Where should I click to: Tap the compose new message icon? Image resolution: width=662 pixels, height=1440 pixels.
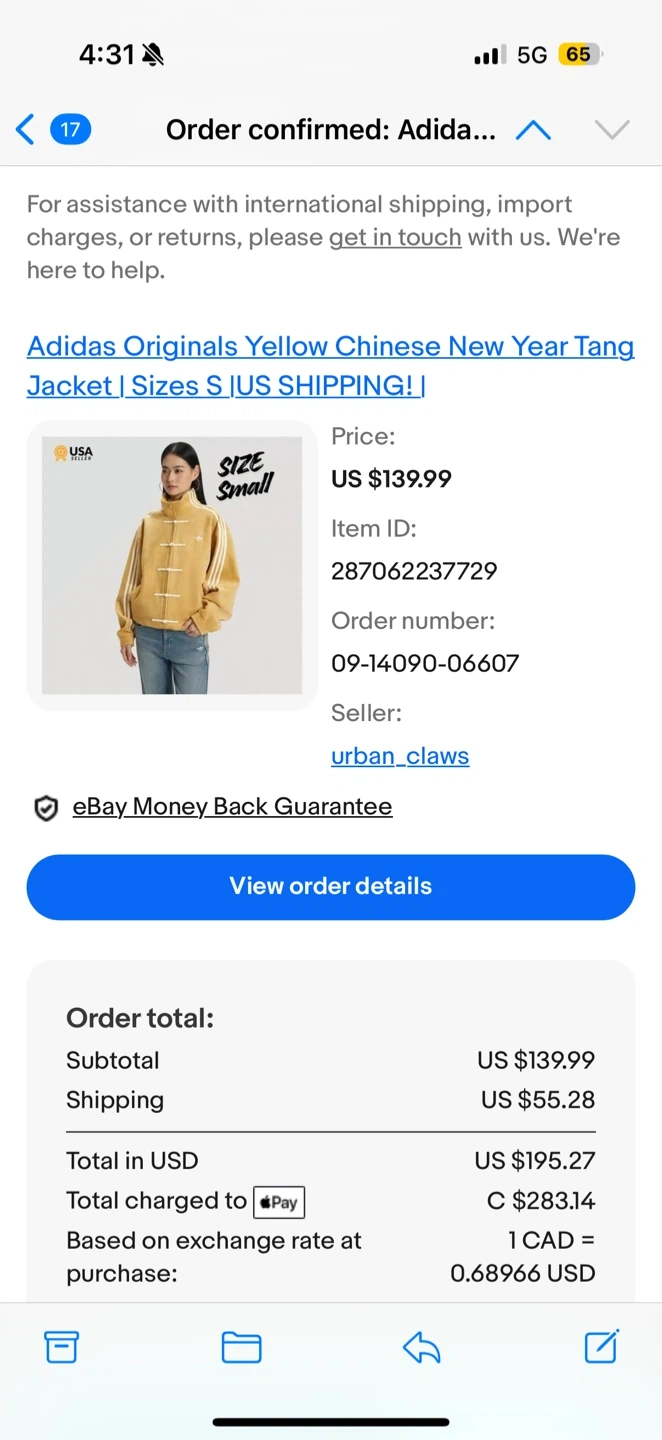pos(601,1346)
